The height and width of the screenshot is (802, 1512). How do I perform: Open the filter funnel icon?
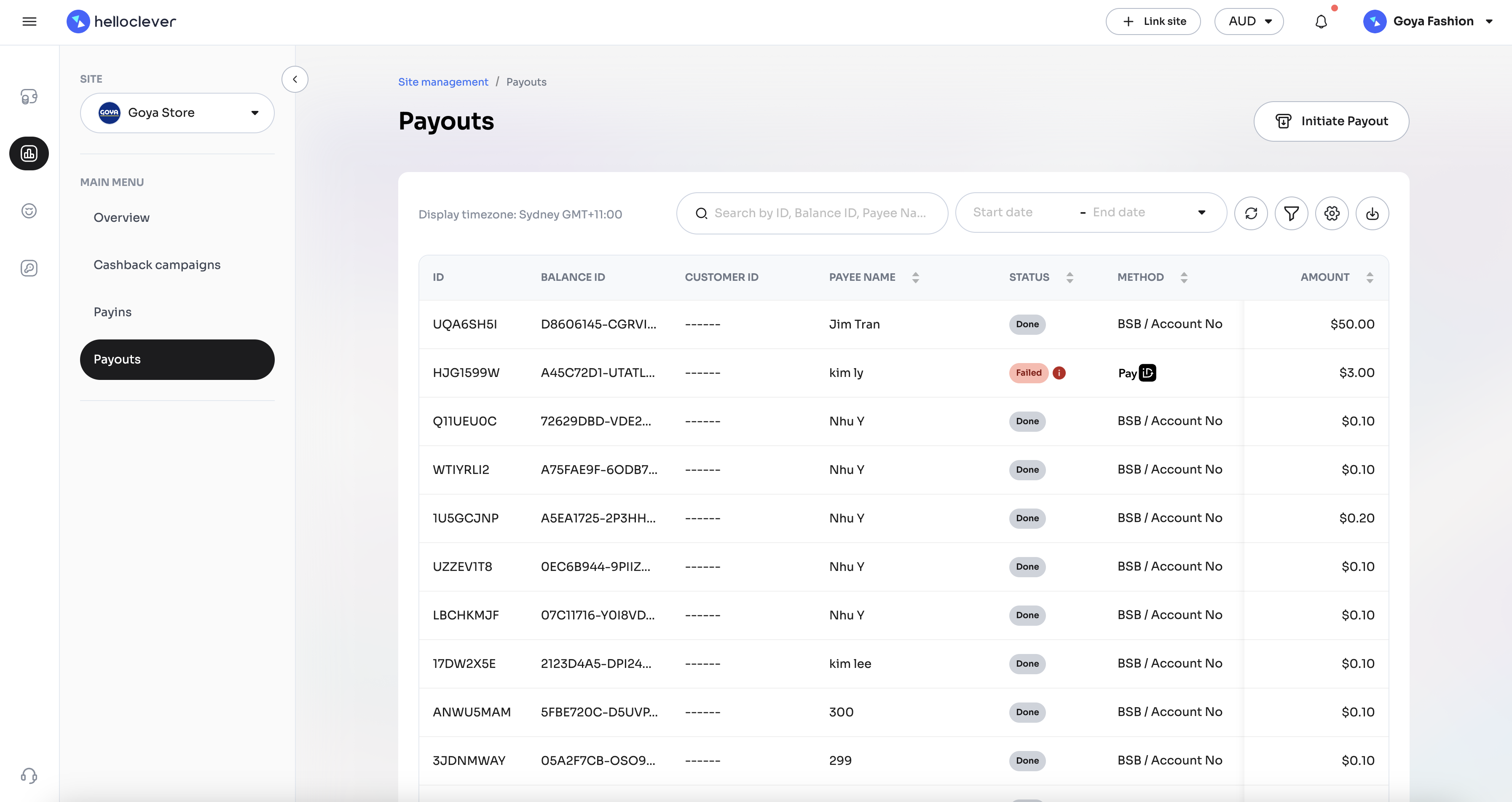click(x=1291, y=213)
